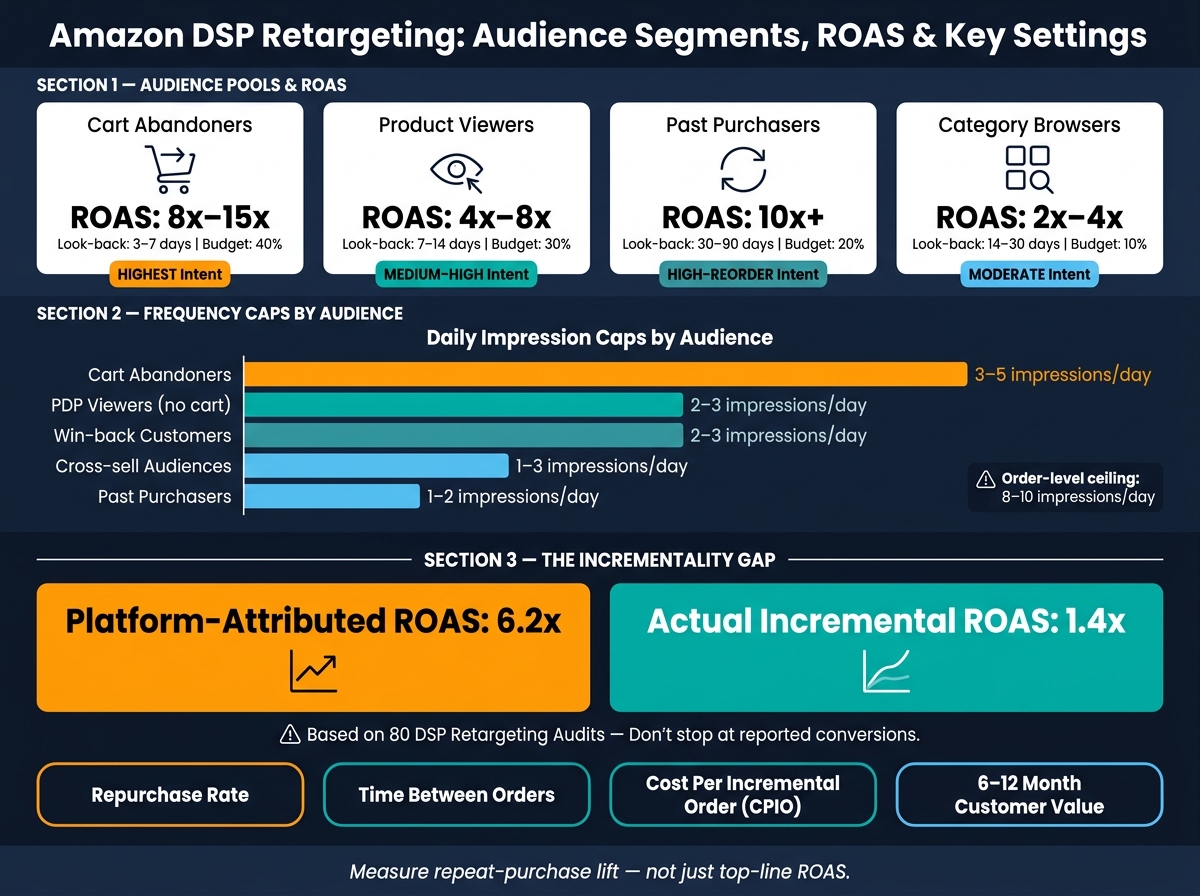
Task: Click the Product Viewers card title
Action: [456, 125]
